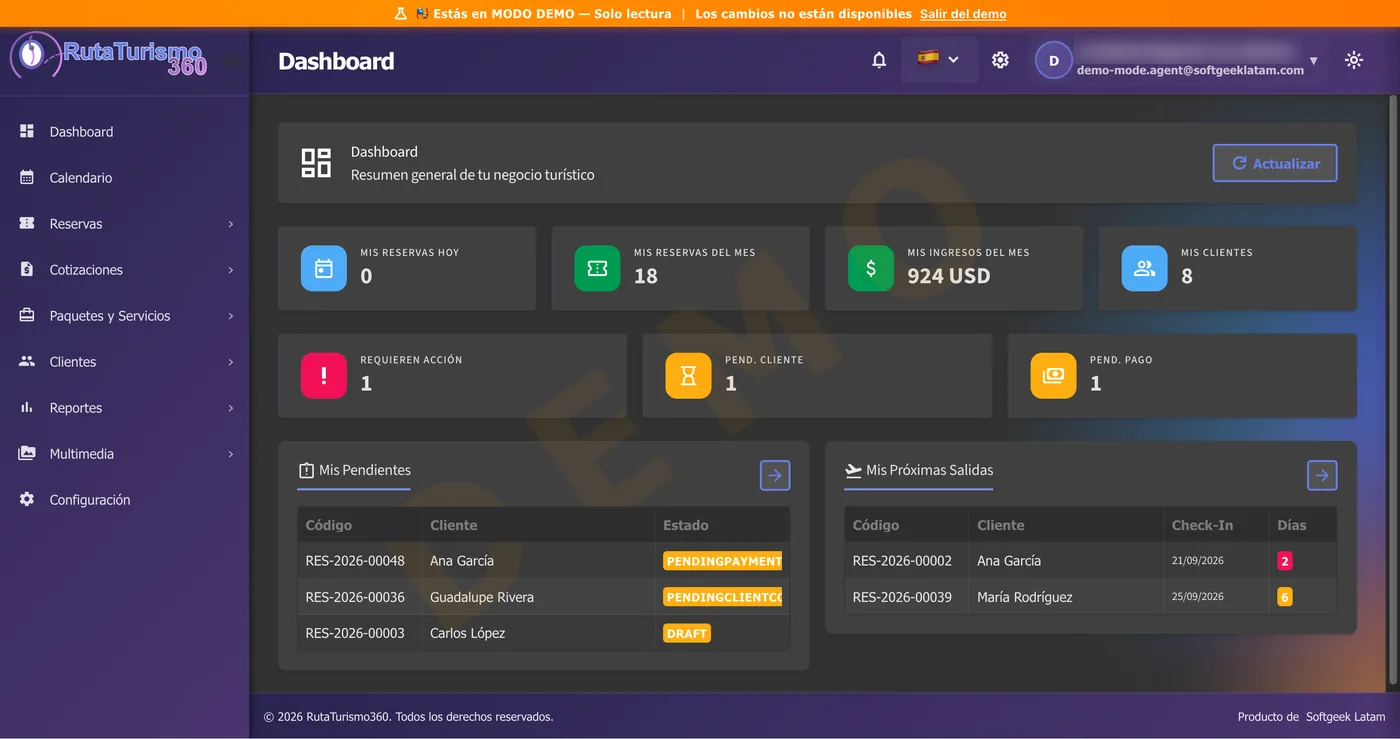The width and height of the screenshot is (1400, 739).
Task: Click Salir del demo link
Action: (963, 14)
